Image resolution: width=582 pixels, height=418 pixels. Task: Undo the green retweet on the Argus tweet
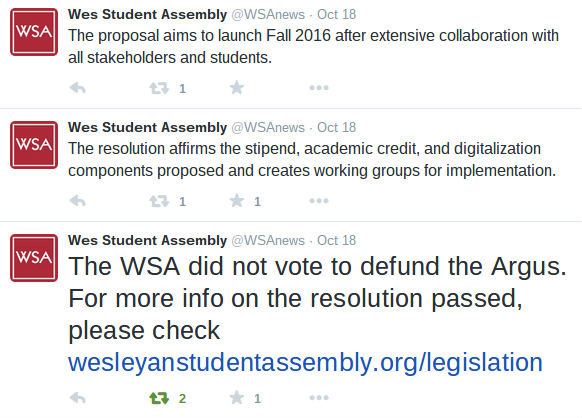[159, 398]
